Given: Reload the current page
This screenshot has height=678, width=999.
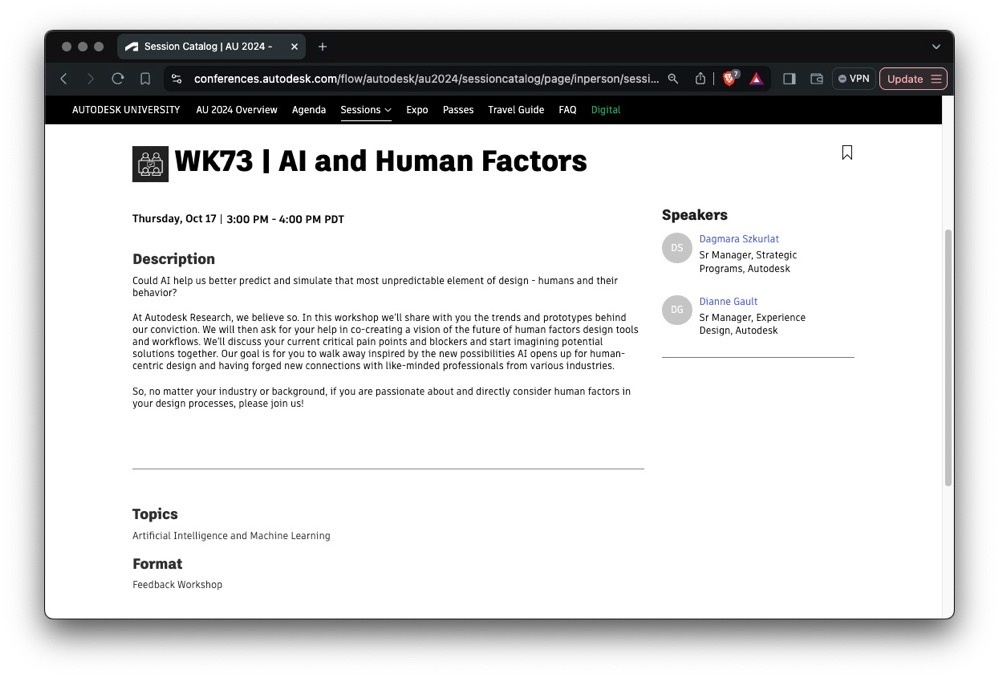Looking at the screenshot, I should click(x=118, y=79).
